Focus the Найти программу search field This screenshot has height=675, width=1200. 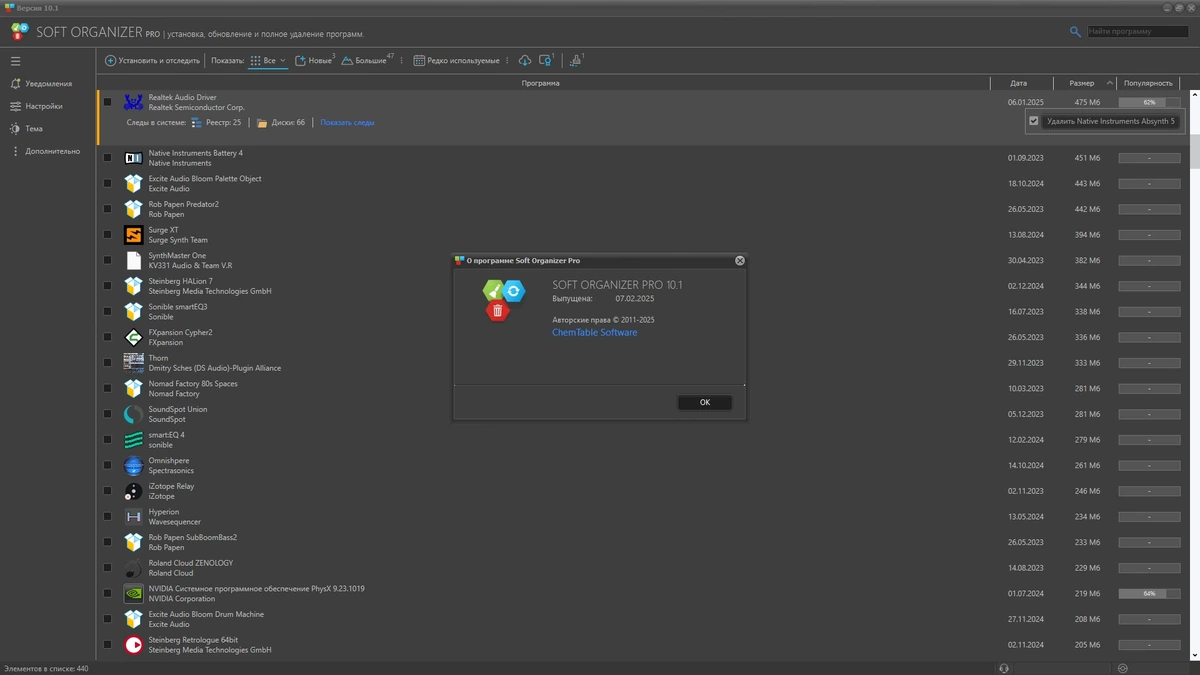[1138, 32]
